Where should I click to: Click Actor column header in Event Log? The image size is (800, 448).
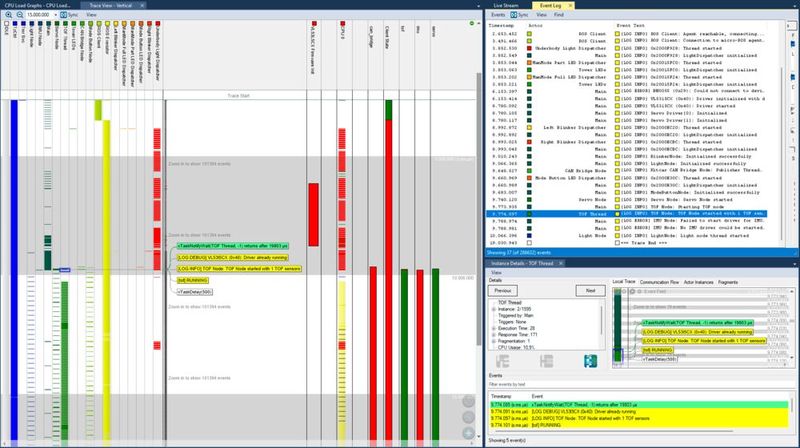535,25
